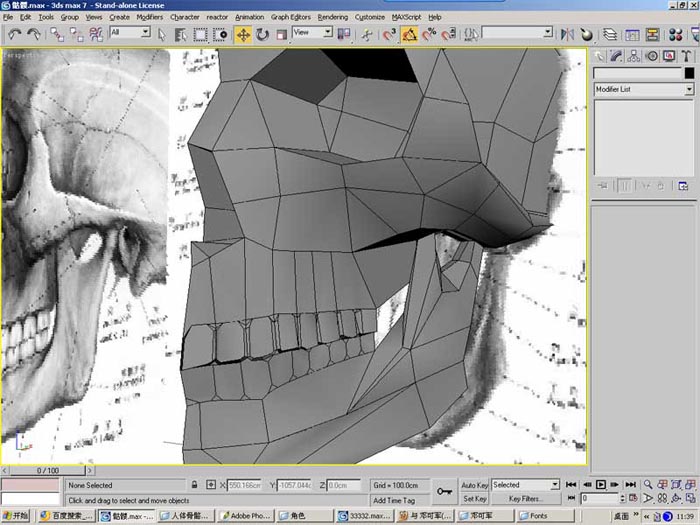Click the Set Keys key-icon button

coord(444,492)
